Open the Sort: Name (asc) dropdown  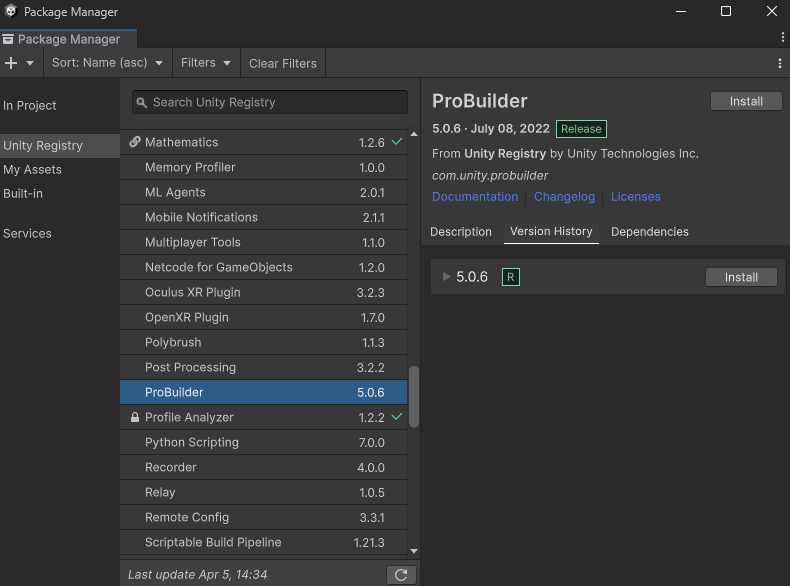pos(108,63)
